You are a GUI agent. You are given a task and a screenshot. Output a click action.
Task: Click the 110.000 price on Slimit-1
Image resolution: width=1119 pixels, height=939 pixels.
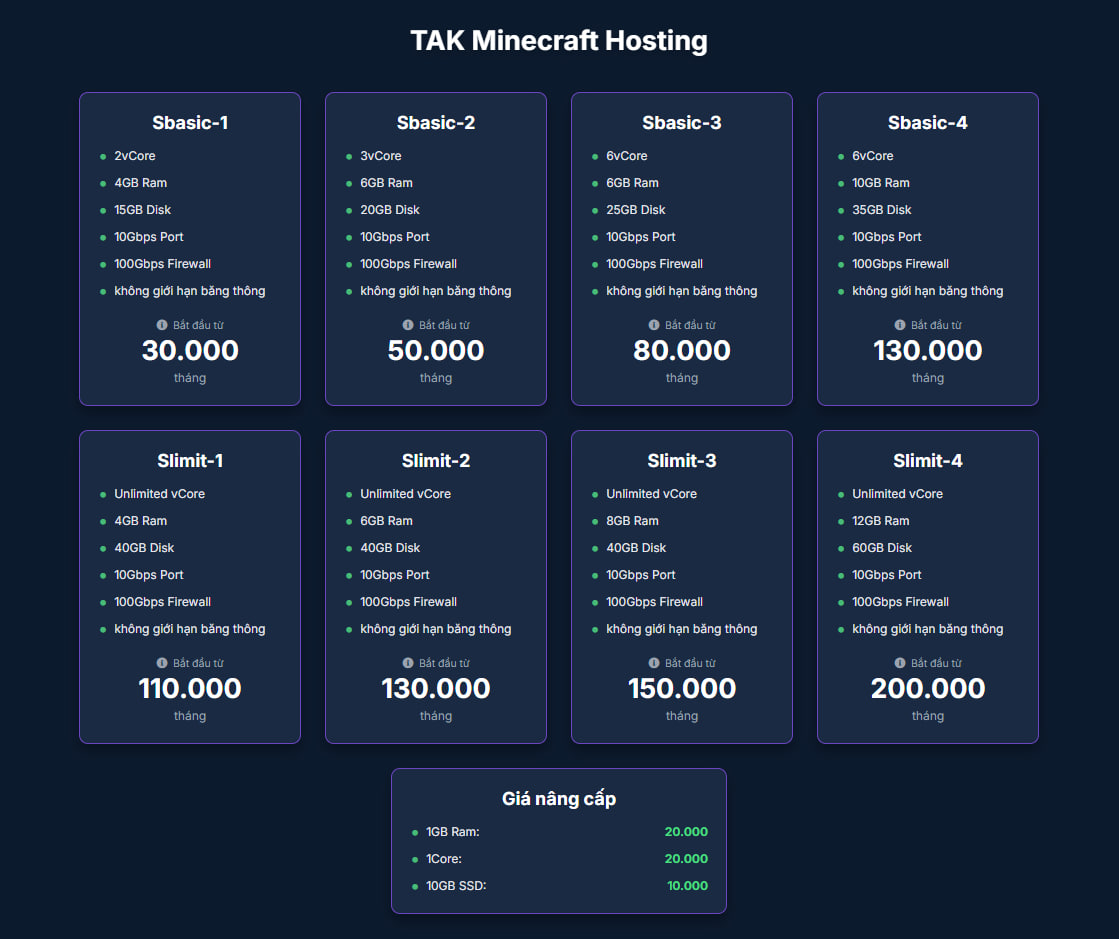click(190, 689)
